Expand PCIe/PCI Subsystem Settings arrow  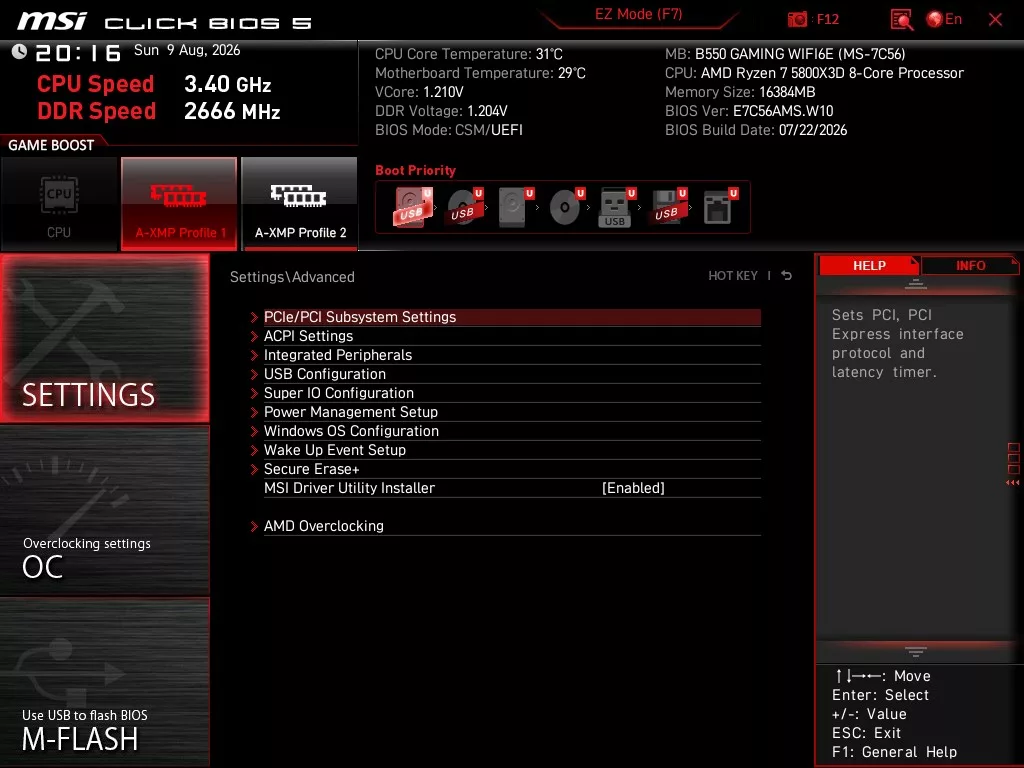254,317
